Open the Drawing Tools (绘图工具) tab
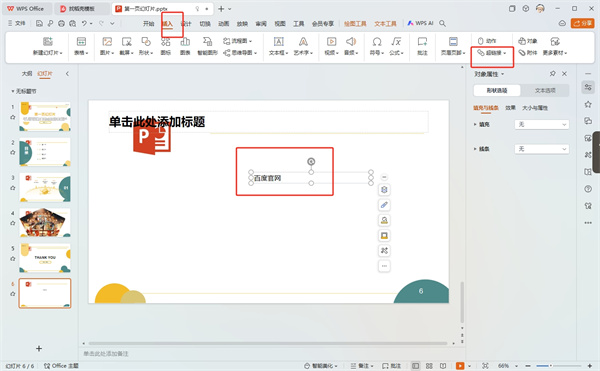600x371 pixels. [355, 24]
